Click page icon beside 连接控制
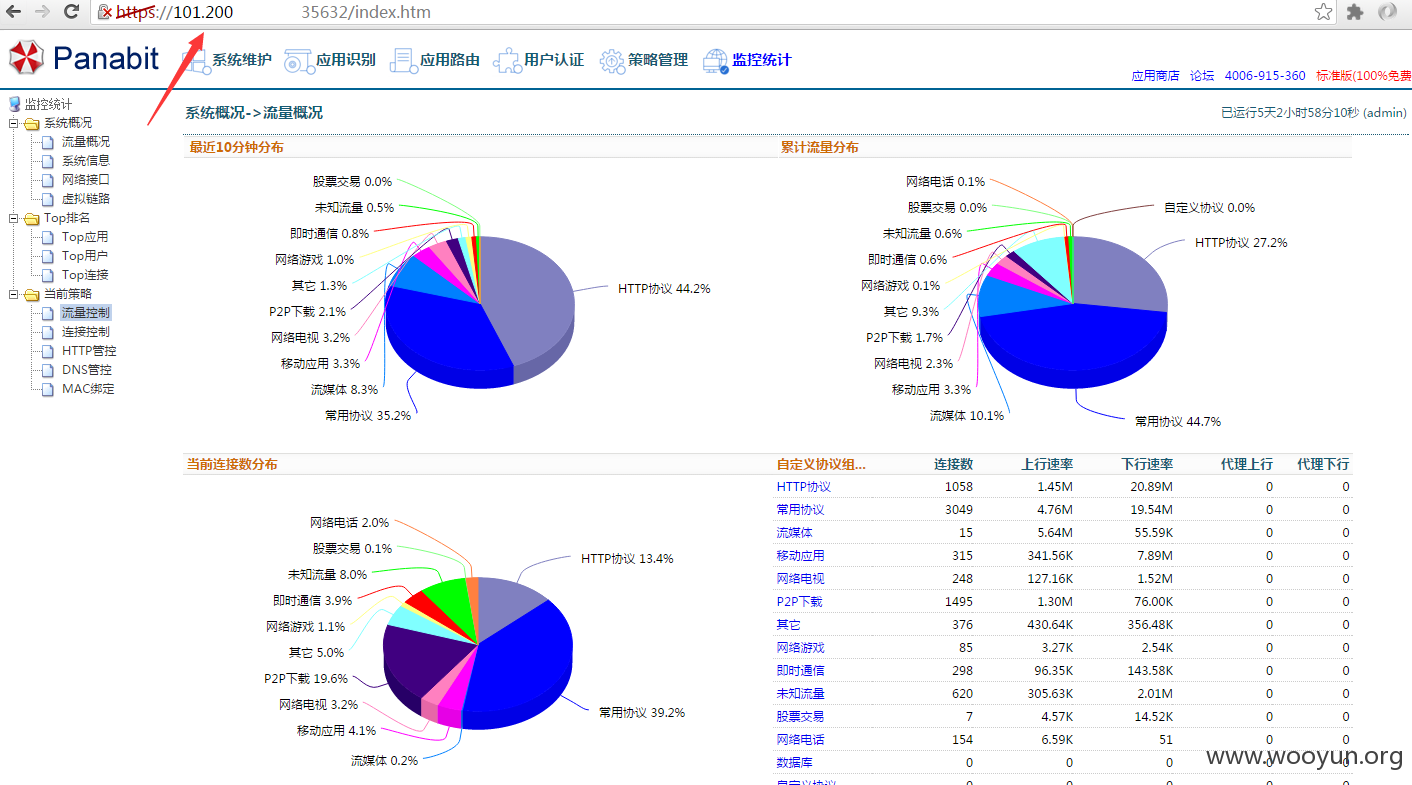The width and height of the screenshot is (1412, 785). [47, 332]
